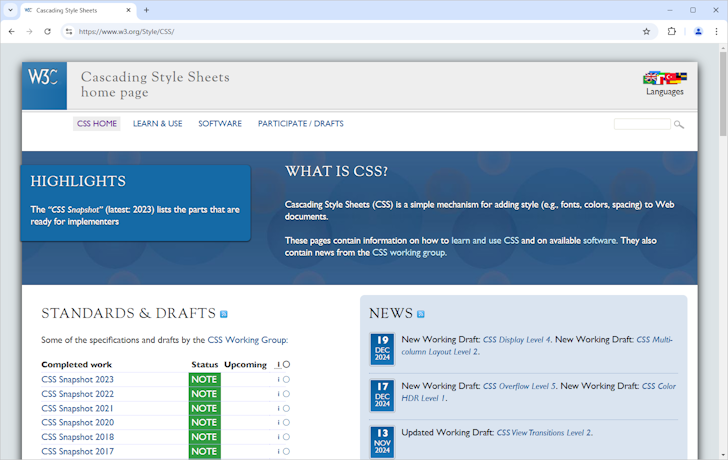The image size is (728, 460).
Task: Open the Chrome three-dot menu
Action: 716,31
